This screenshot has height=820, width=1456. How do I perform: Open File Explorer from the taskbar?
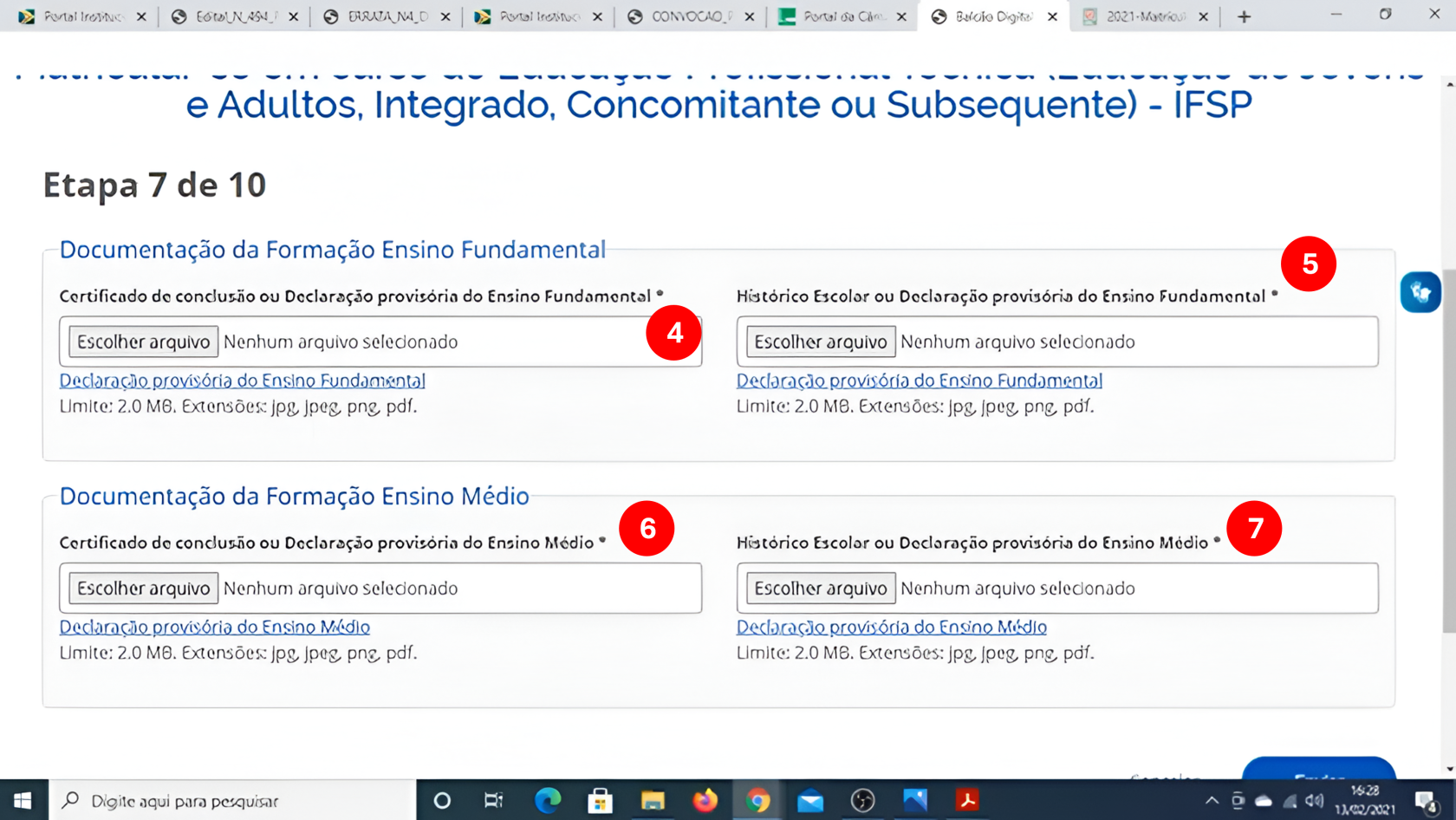pyautogui.click(x=653, y=800)
